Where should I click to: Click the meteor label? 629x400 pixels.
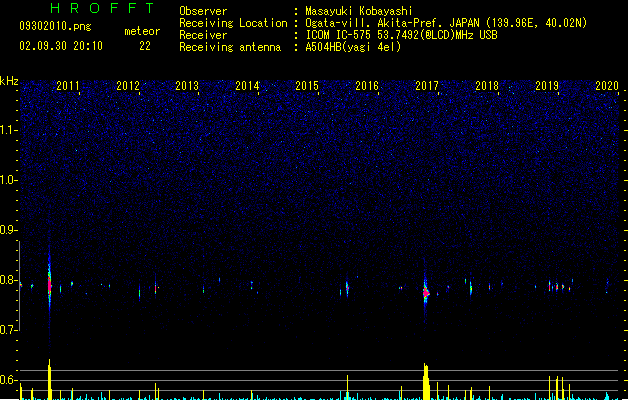142,31
